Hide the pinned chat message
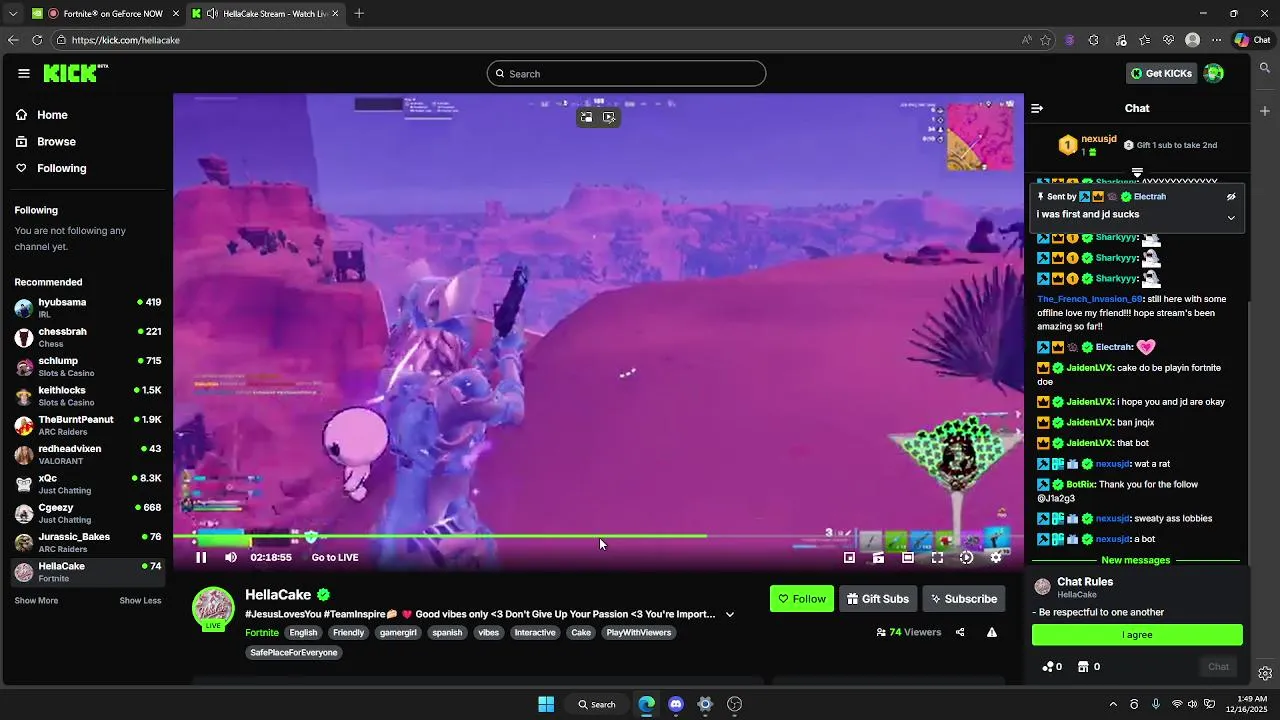The height and width of the screenshot is (720, 1280). click(1231, 197)
